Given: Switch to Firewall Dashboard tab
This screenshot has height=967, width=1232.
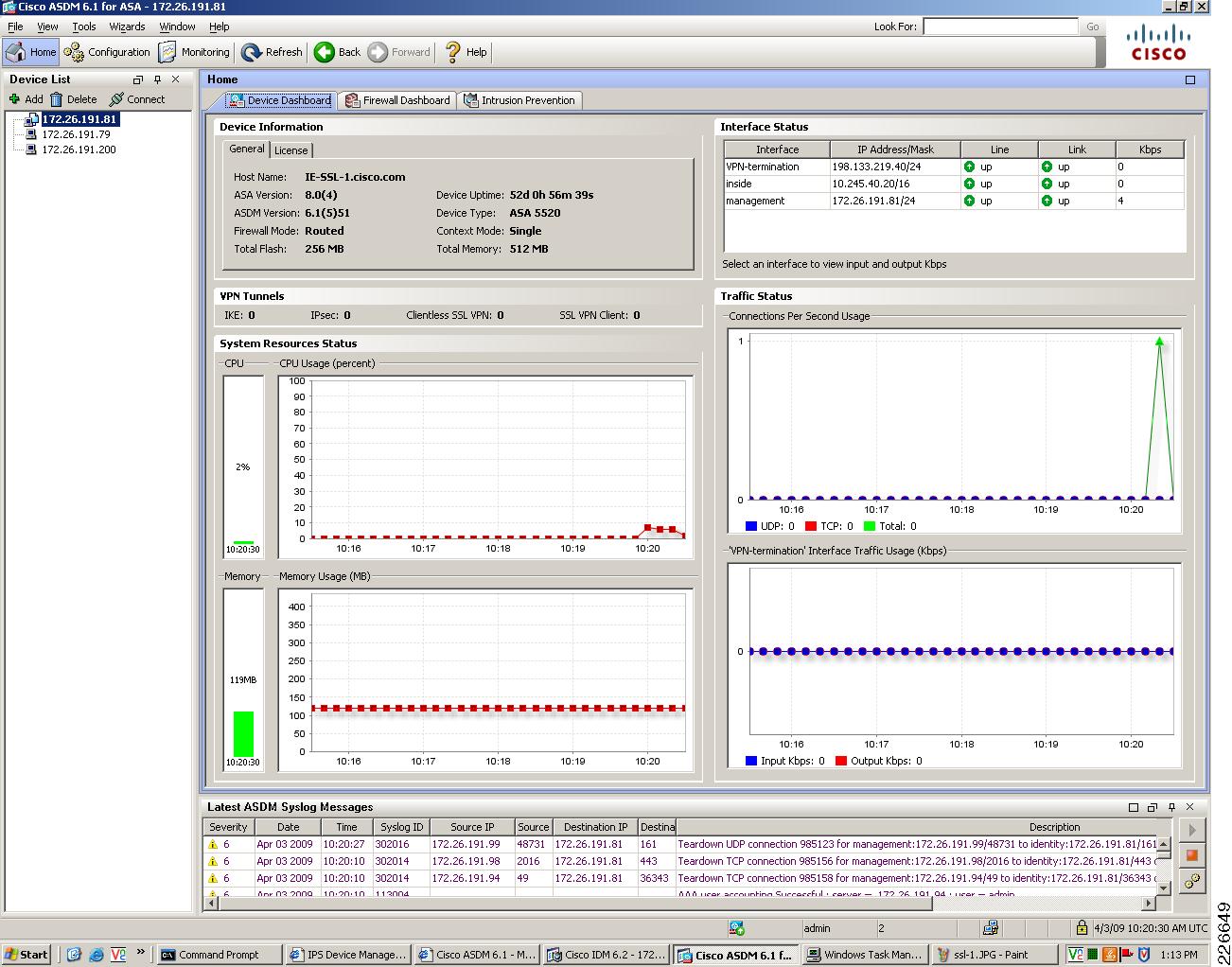Looking at the screenshot, I should 397,100.
